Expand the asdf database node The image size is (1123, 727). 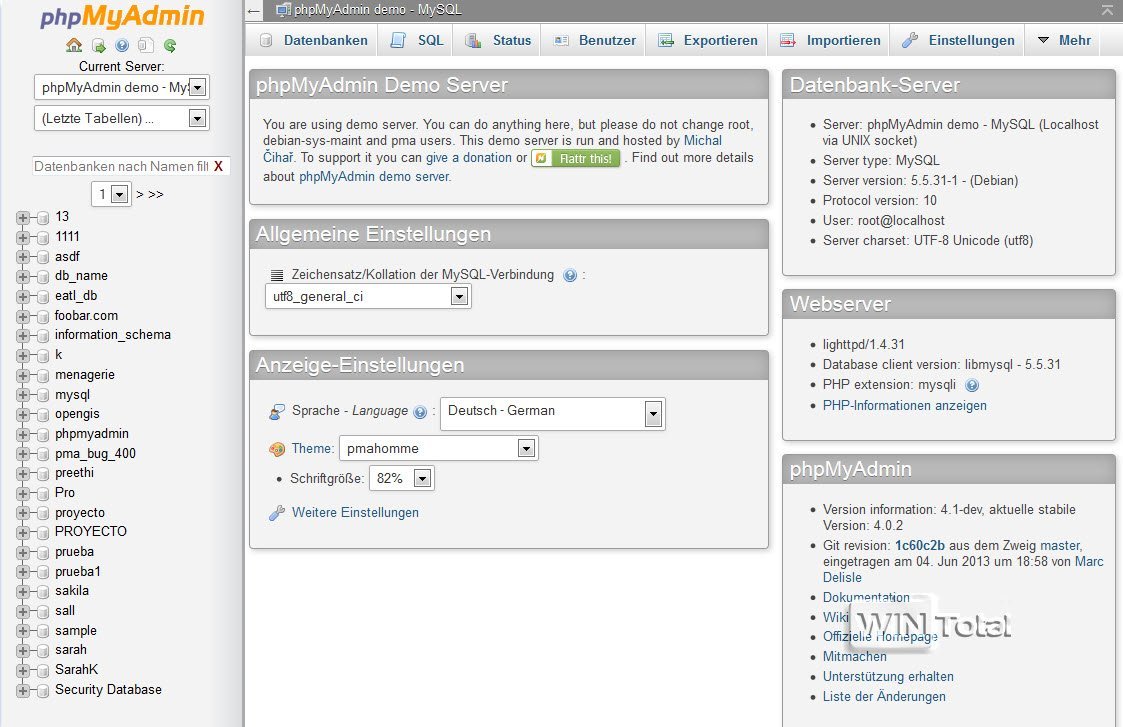pos(23,256)
